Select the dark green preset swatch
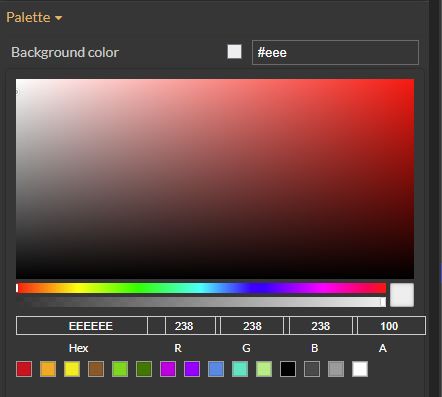This screenshot has height=397, width=442. (x=144, y=369)
